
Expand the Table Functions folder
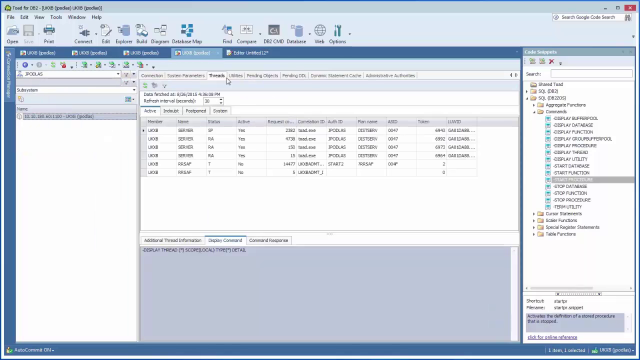tap(534, 234)
